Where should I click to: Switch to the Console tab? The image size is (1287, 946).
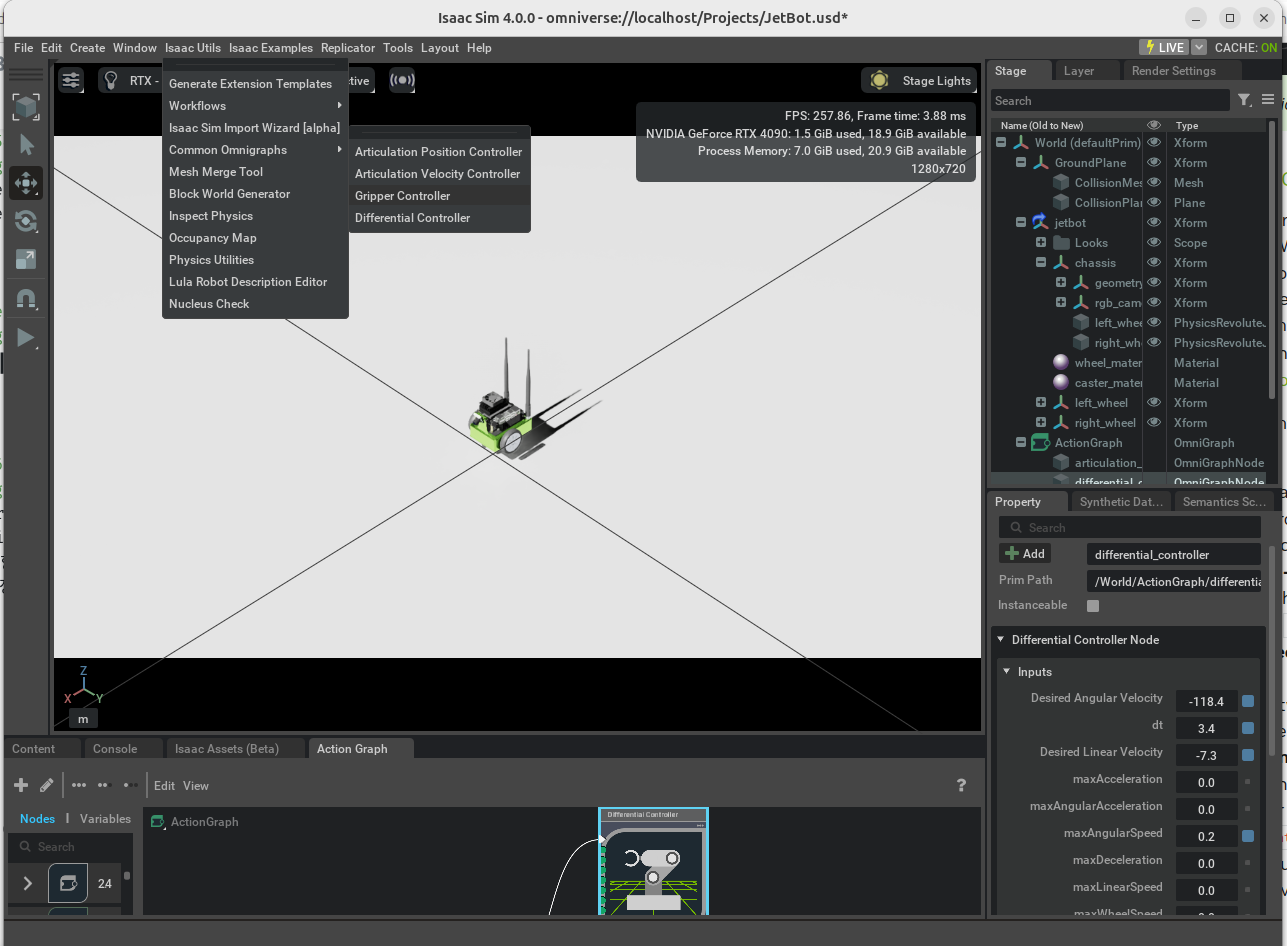coord(115,748)
